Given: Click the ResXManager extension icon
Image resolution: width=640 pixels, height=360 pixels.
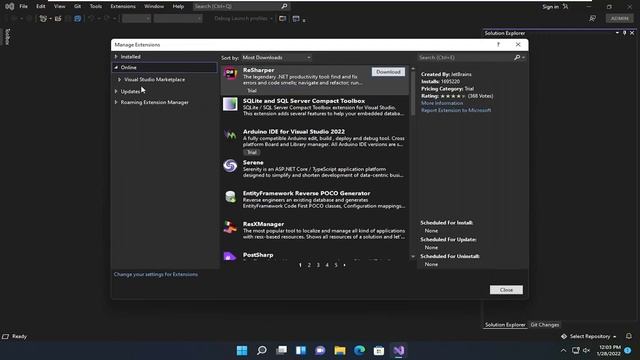Looking at the screenshot, I should (230, 227).
